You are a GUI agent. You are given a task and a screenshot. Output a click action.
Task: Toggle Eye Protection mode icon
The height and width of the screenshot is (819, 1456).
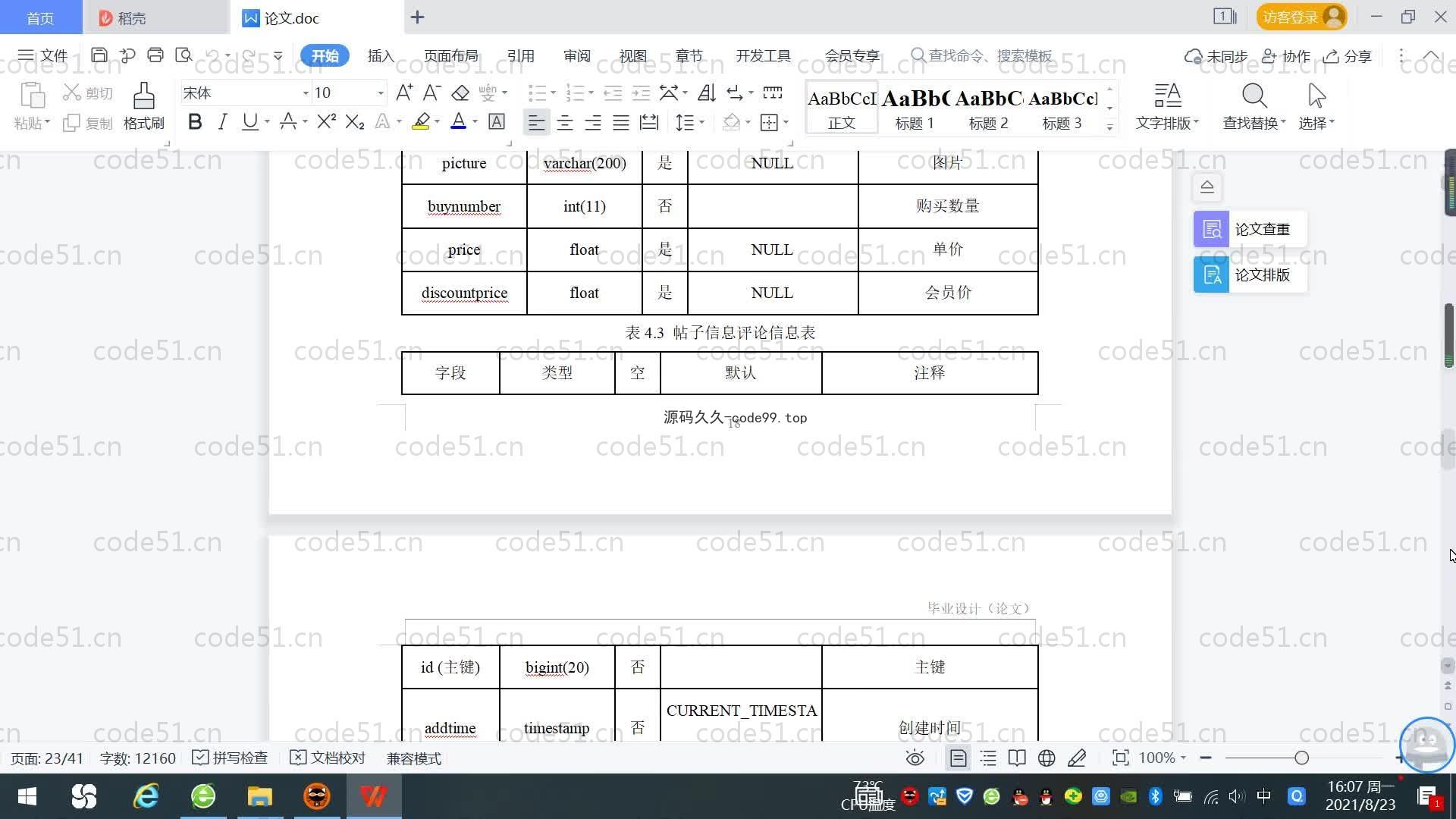(x=915, y=758)
